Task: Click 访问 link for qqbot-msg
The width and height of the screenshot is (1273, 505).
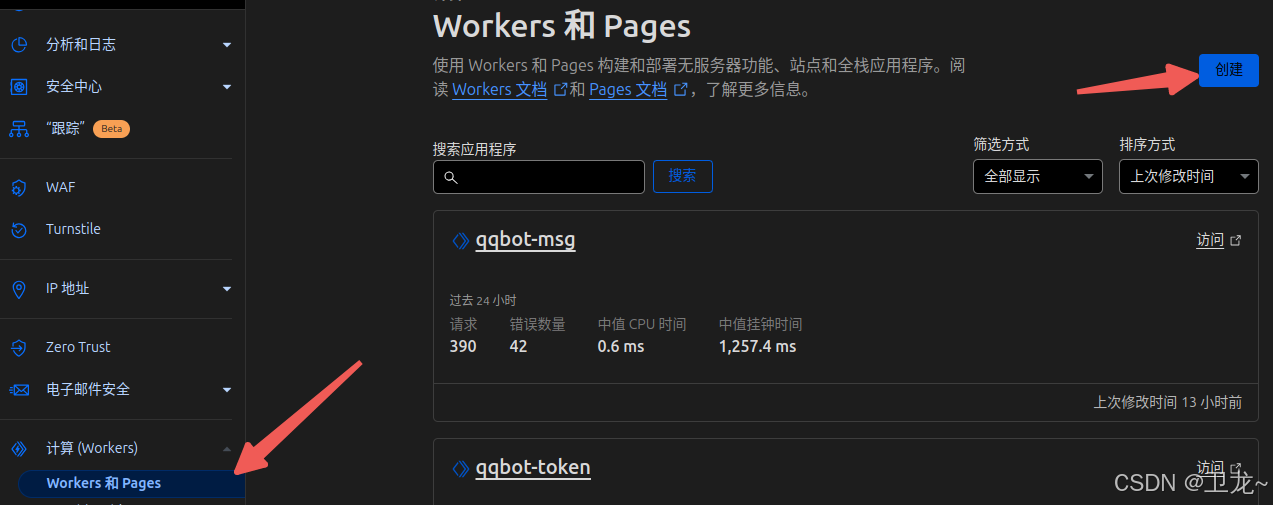Action: click(1210, 241)
